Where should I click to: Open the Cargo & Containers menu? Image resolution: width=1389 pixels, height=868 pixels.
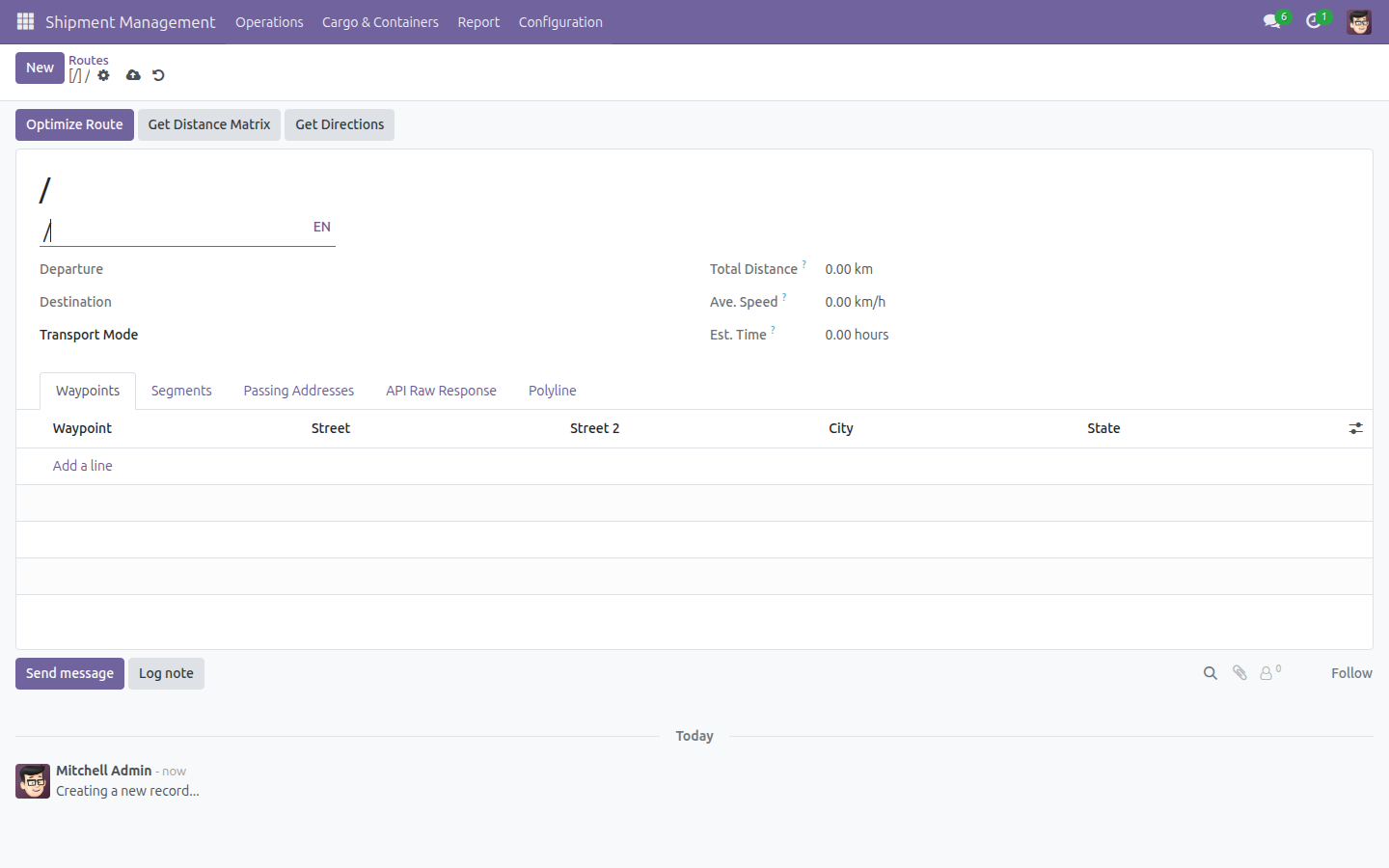tap(380, 22)
